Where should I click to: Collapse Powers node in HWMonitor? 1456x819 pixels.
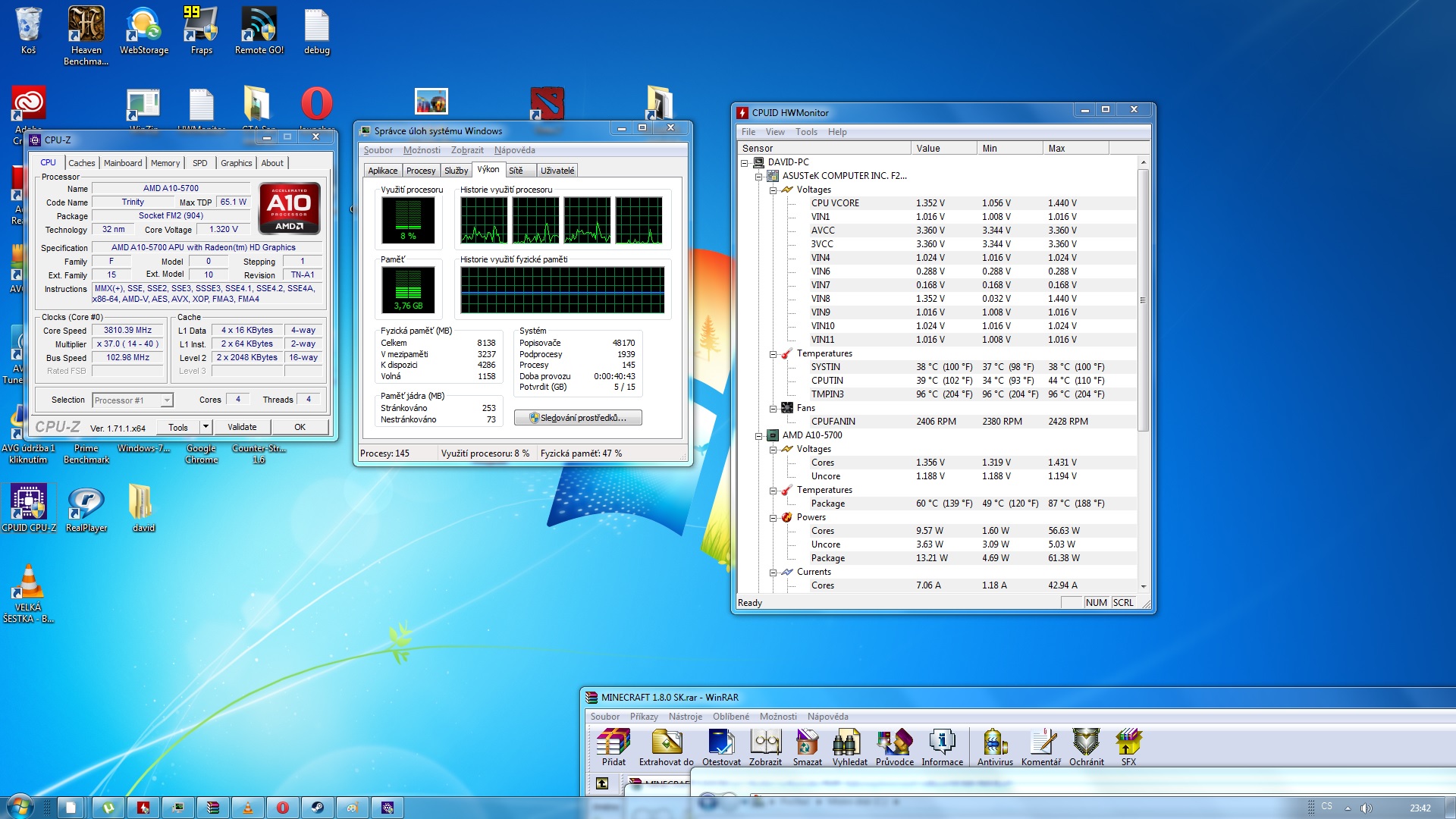pyautogui.click(x=773, y=517)
